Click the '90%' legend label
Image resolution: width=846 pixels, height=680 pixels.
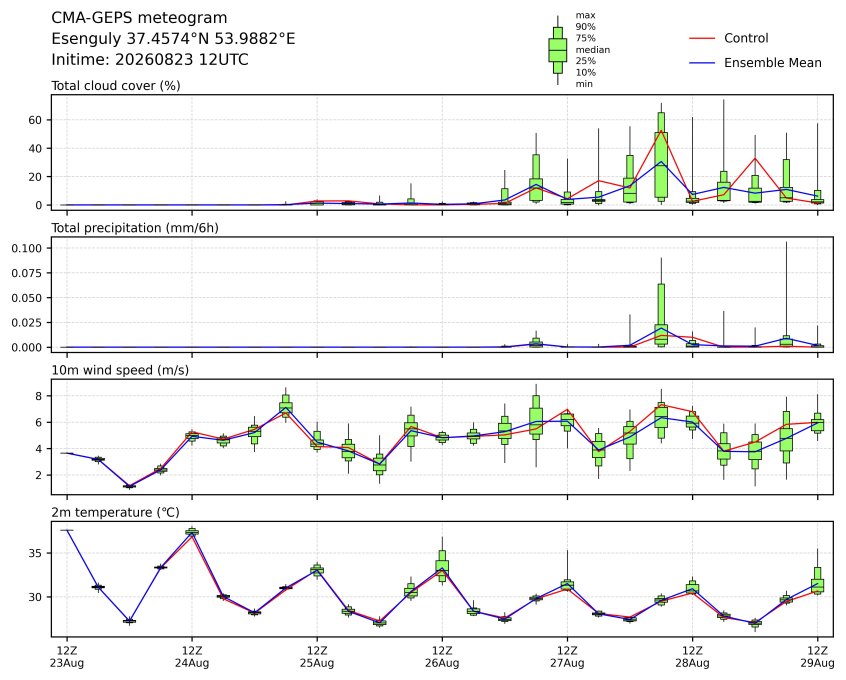point(585,27)
